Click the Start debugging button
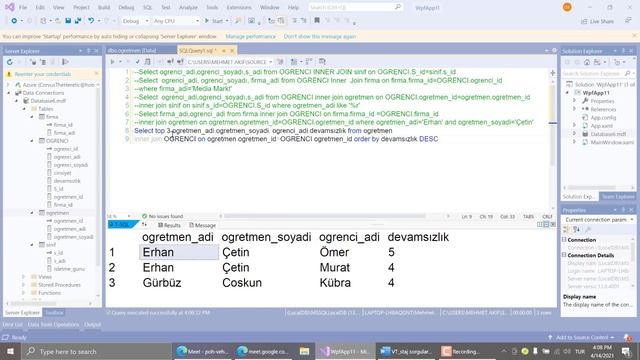 (215, 21)
